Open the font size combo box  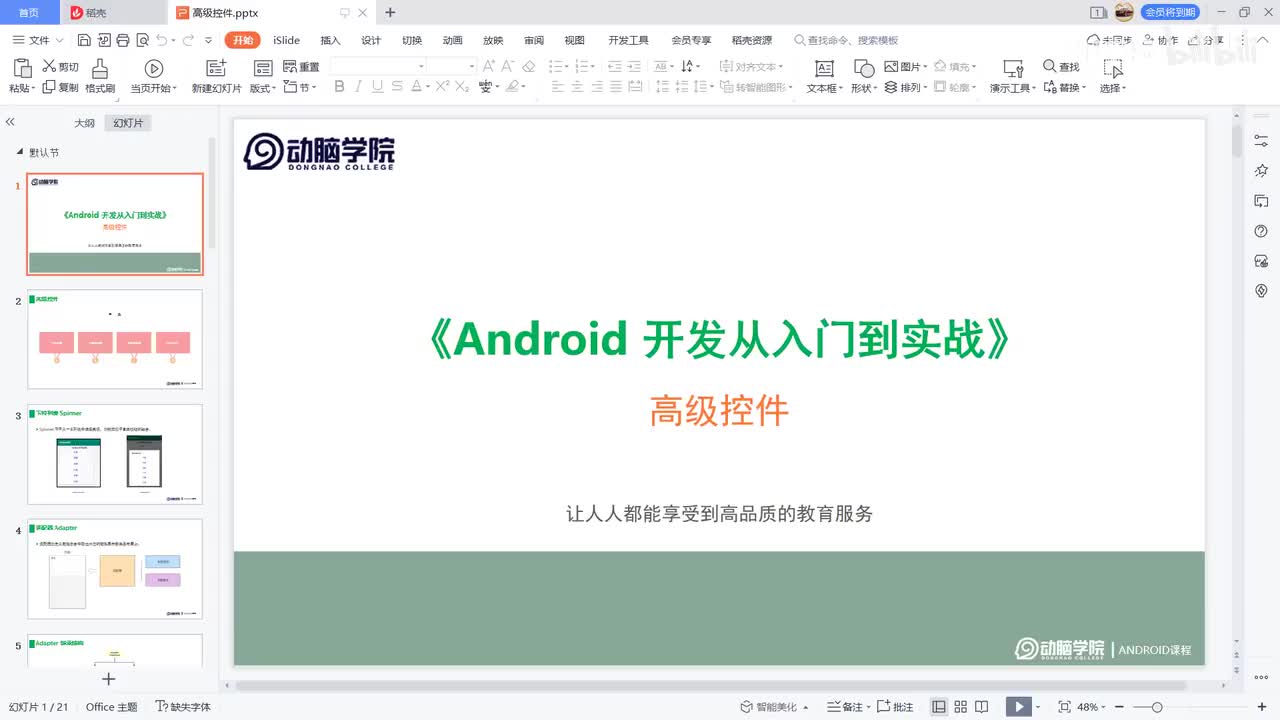[x=452, y=66]
